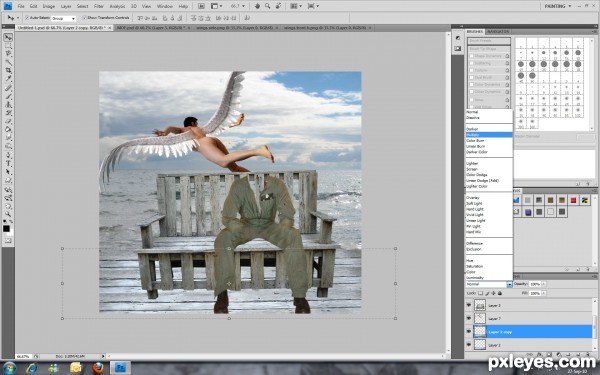Close blend mode dropdown via its arrow
The image size is (600, 375).
(509, 284)
